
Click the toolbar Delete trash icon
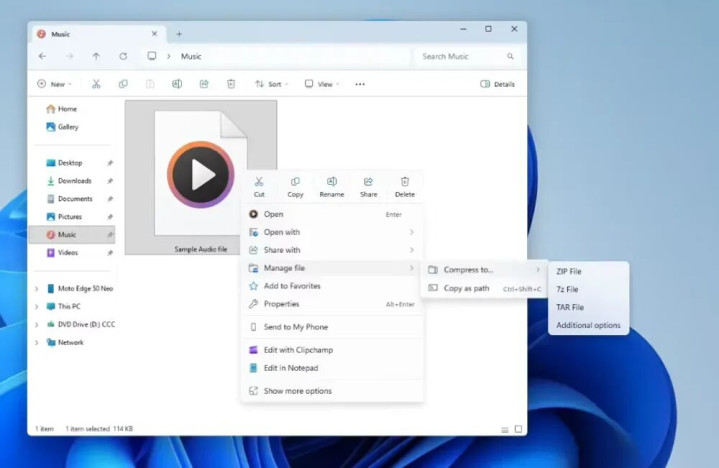click(x=231, y=84)
